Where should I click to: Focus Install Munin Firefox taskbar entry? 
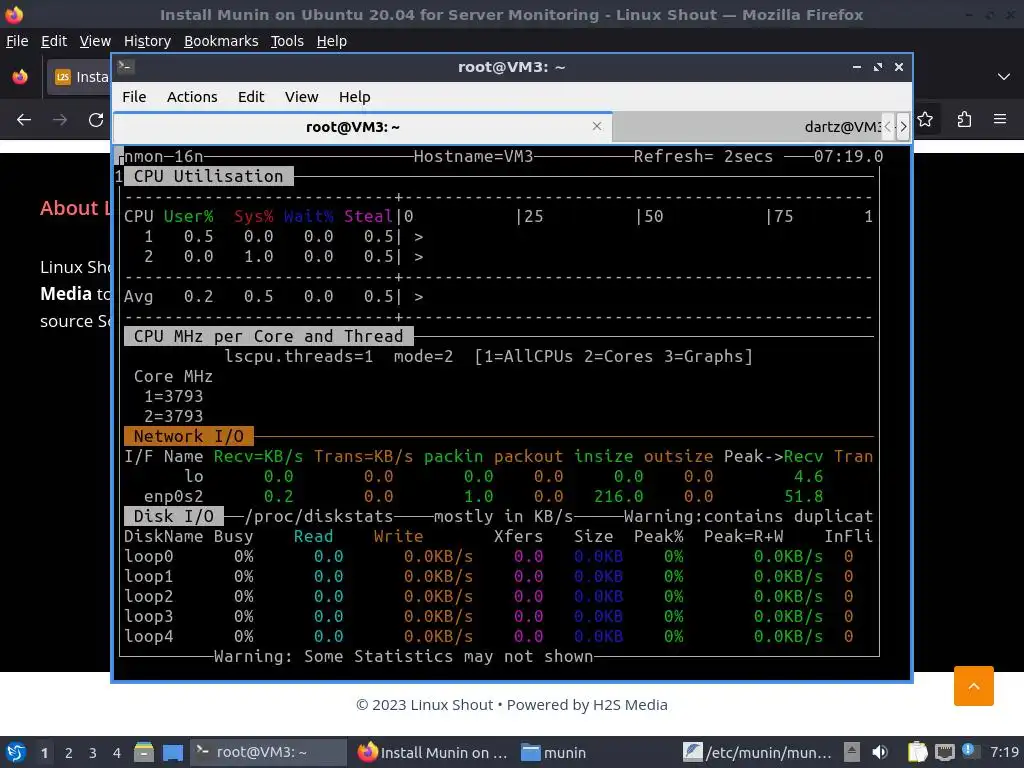coord(434,752)
